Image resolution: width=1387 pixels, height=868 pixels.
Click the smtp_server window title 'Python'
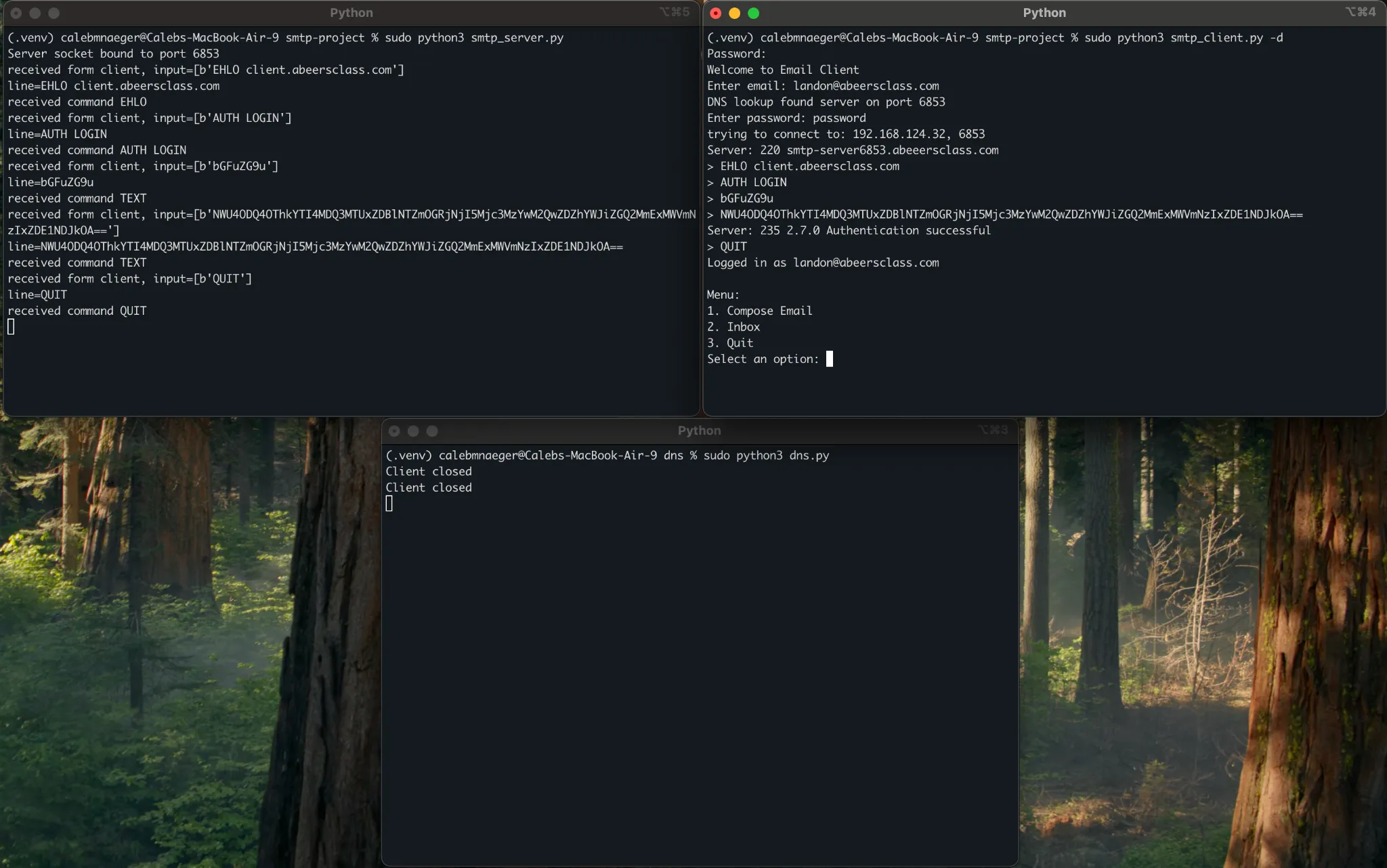(351, 13)
